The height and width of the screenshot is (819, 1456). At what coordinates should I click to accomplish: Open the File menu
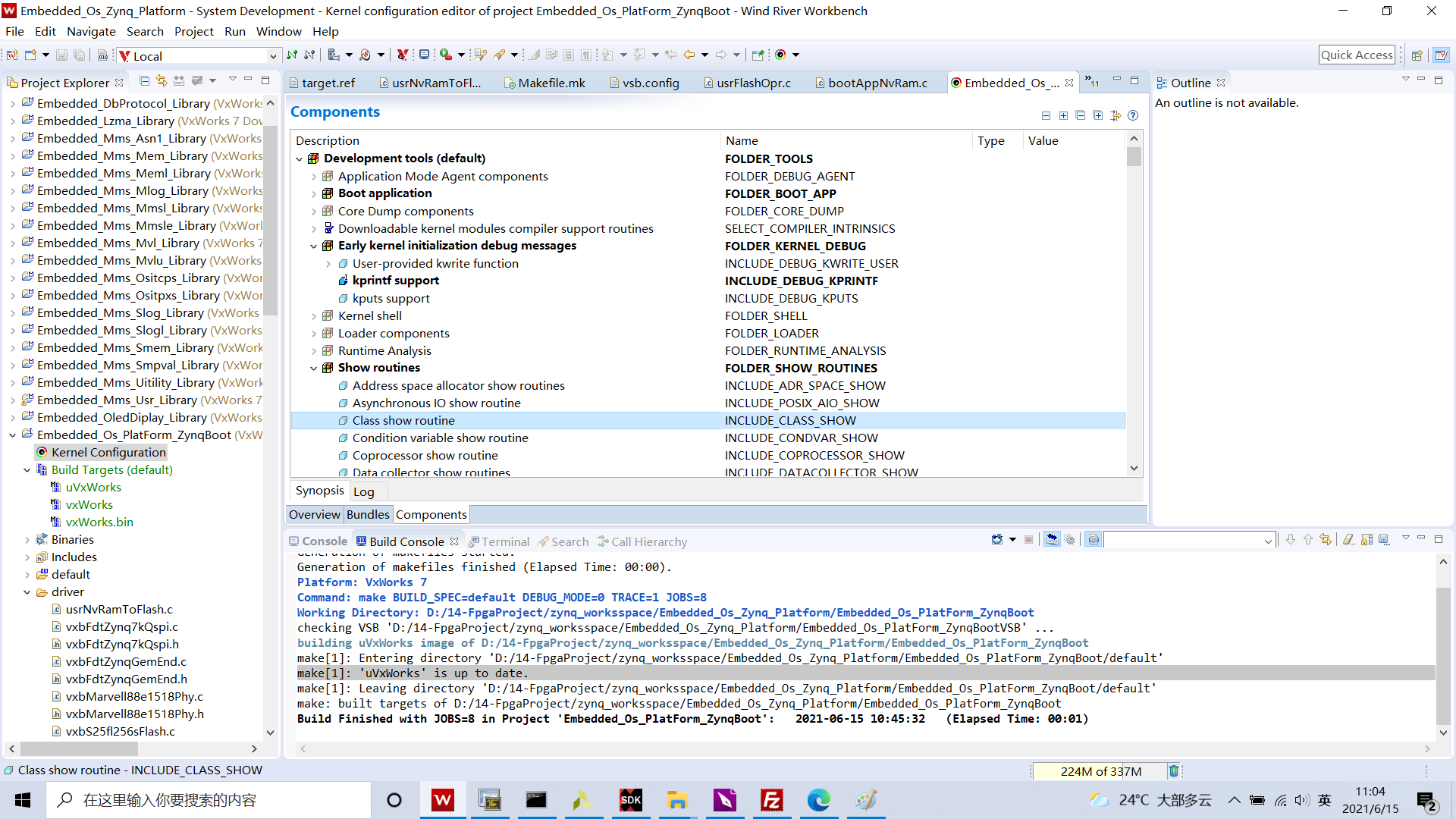coord(14,31)
